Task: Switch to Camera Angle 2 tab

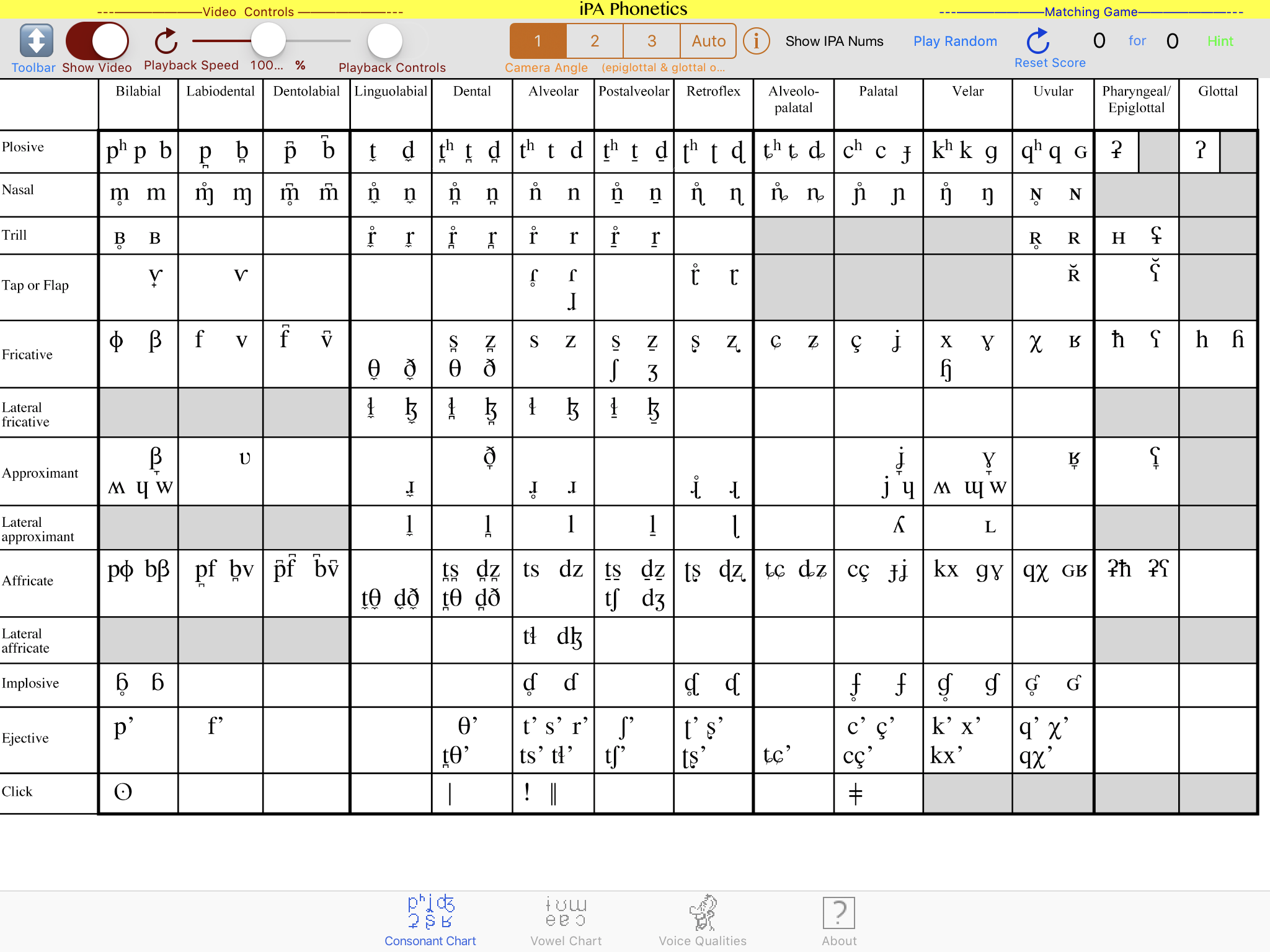Action: coord(594,41)
